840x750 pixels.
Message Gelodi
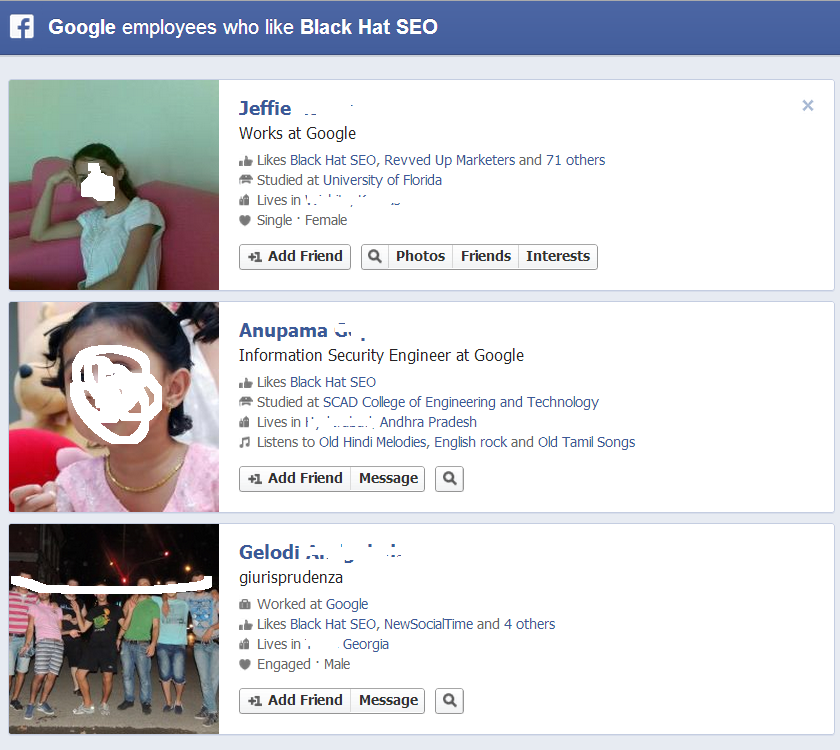[x=388, y=701]
